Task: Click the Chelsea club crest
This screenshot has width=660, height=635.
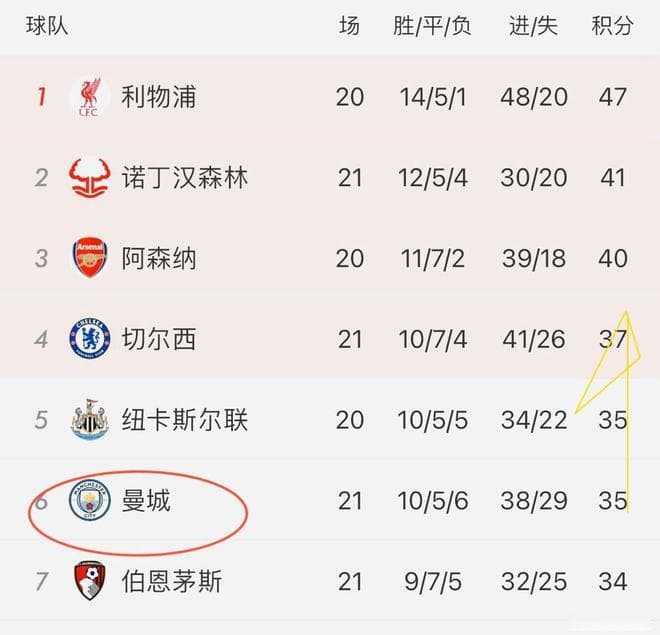Action: point(90,339)
